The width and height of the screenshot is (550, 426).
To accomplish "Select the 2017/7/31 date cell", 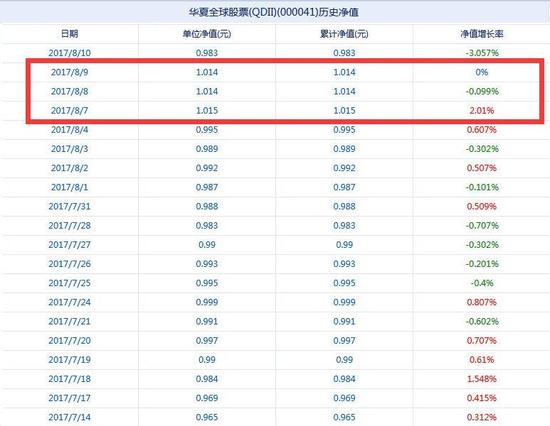I will point(69,206).
